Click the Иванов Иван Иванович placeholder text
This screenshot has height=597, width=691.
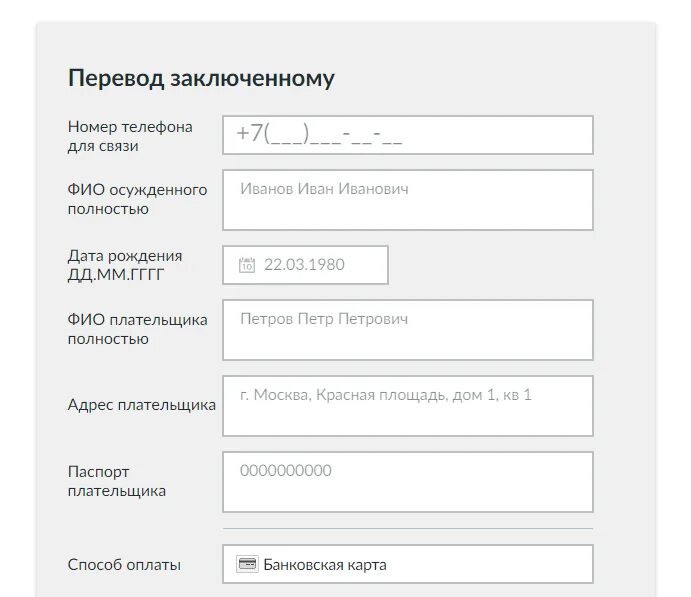point(324,189)
